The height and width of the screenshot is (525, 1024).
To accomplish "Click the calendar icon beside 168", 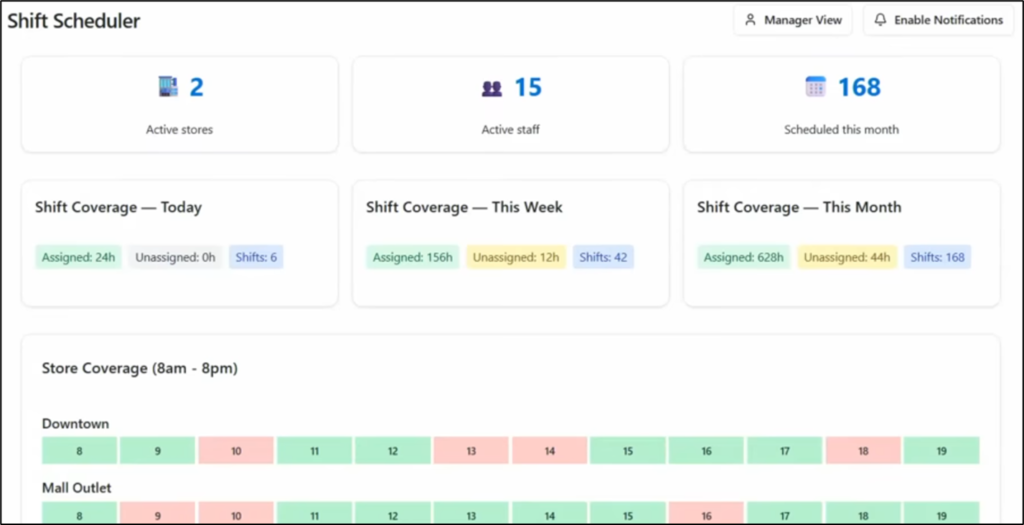I will (816, 87).
